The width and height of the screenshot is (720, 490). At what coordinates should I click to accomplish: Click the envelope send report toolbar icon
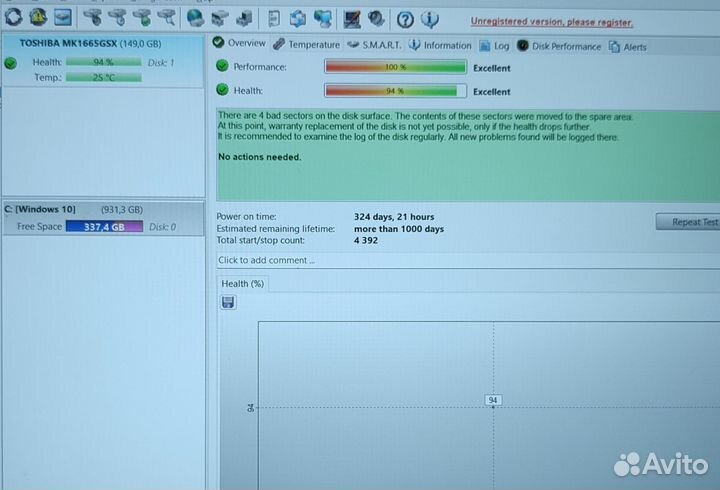pyautogui.click(x=63, y=17)
